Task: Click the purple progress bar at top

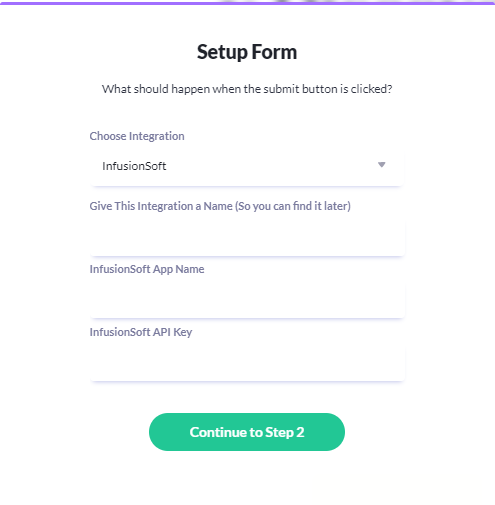Action: click(x=247, y=3)
